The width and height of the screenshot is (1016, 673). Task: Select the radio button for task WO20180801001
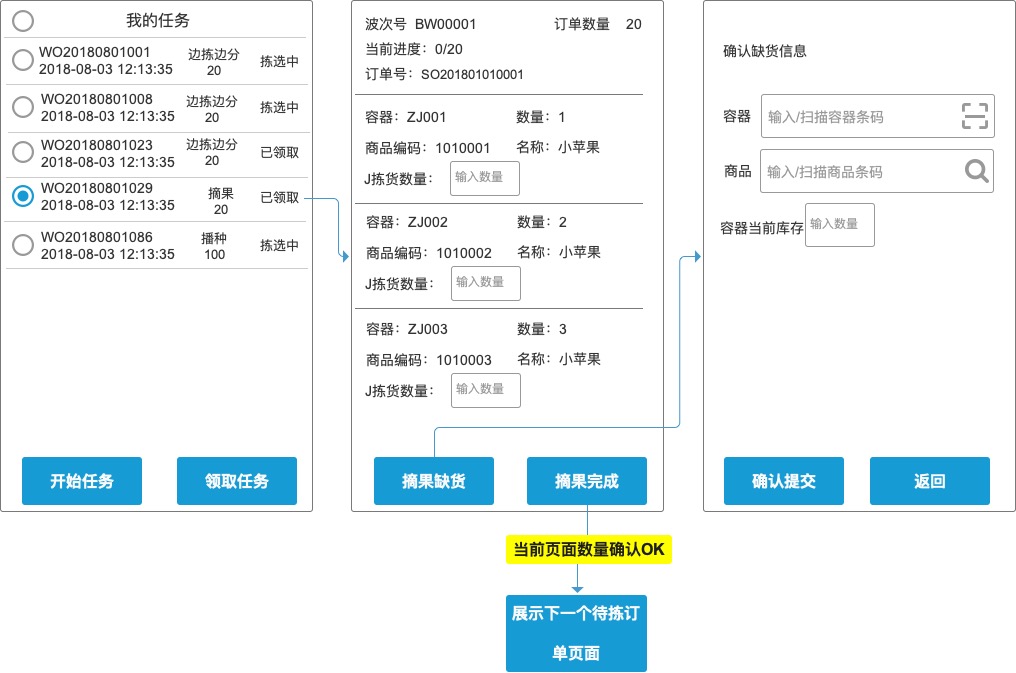(22, 61)
